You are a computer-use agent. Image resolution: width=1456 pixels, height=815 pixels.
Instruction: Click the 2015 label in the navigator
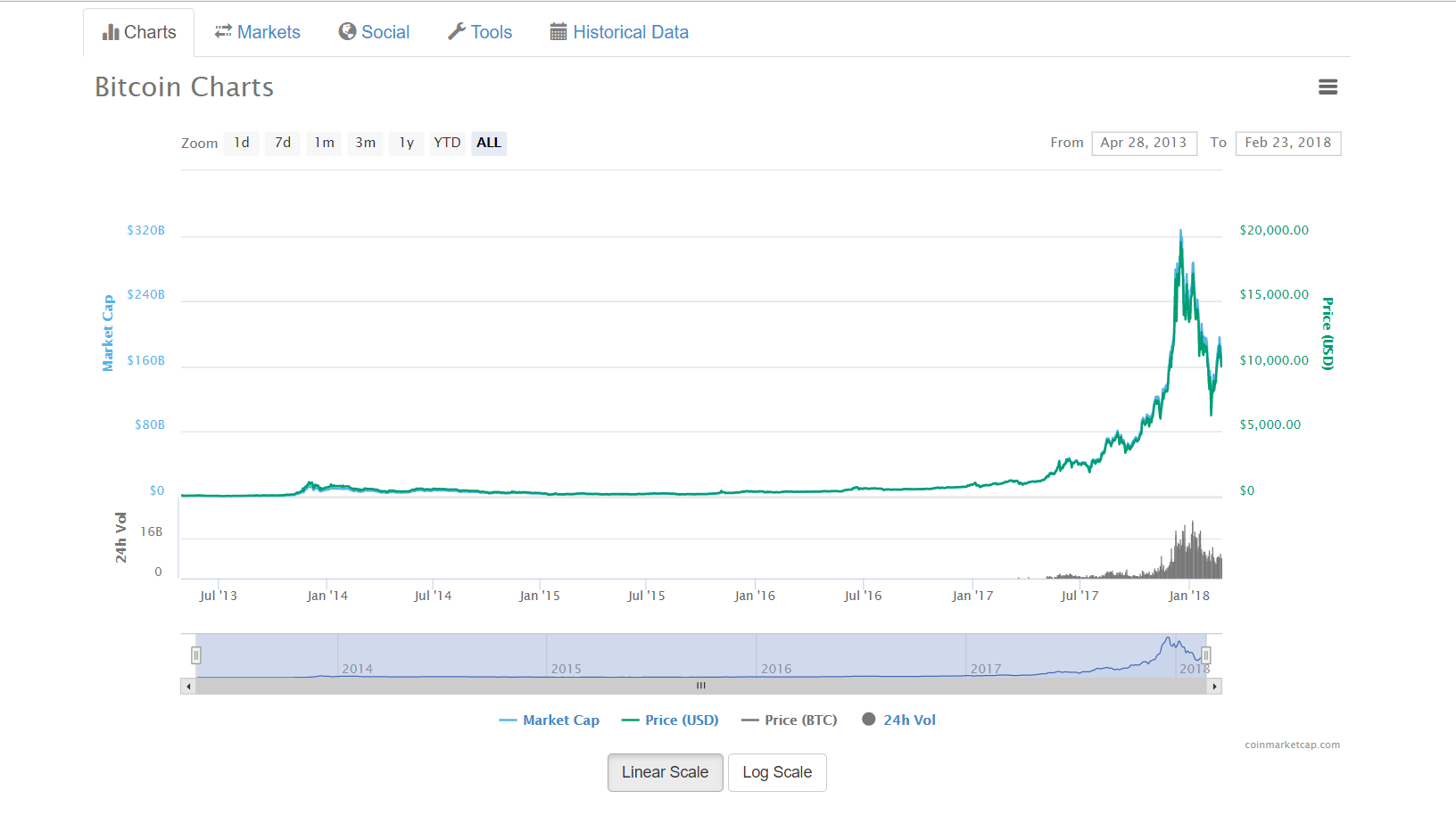tap(567, 669)
